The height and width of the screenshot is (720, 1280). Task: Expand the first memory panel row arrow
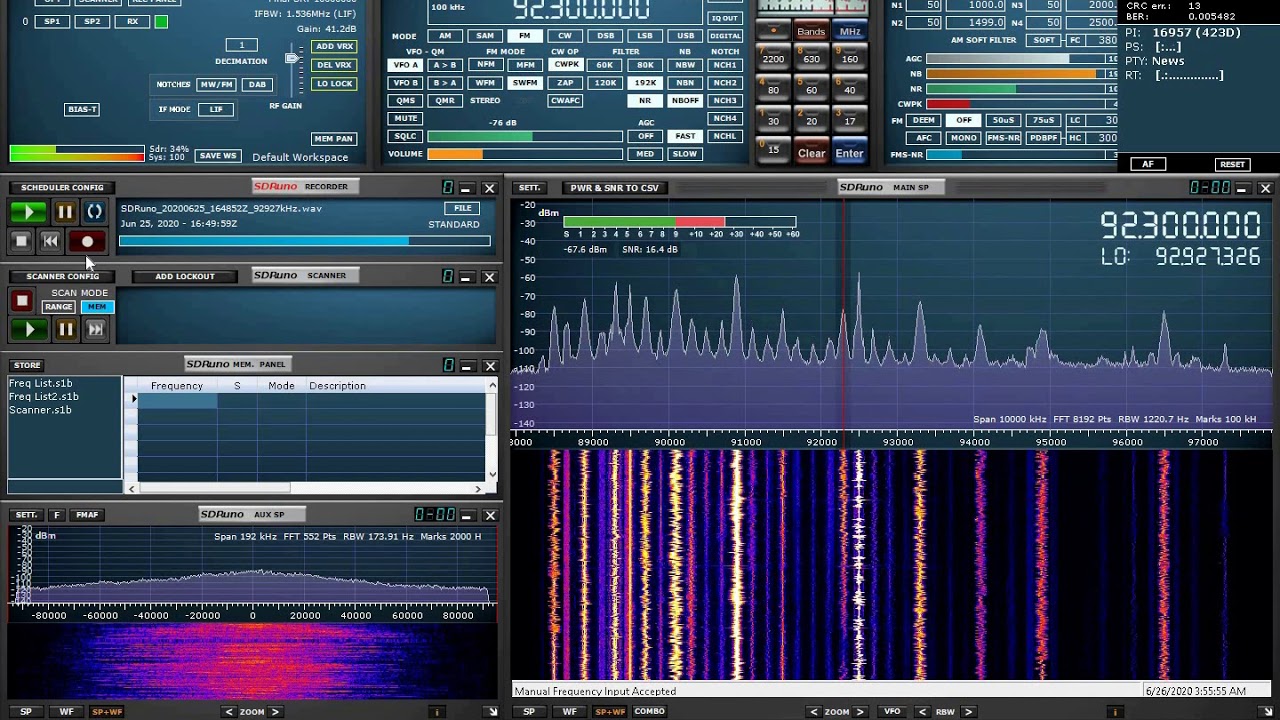[133, 399]
